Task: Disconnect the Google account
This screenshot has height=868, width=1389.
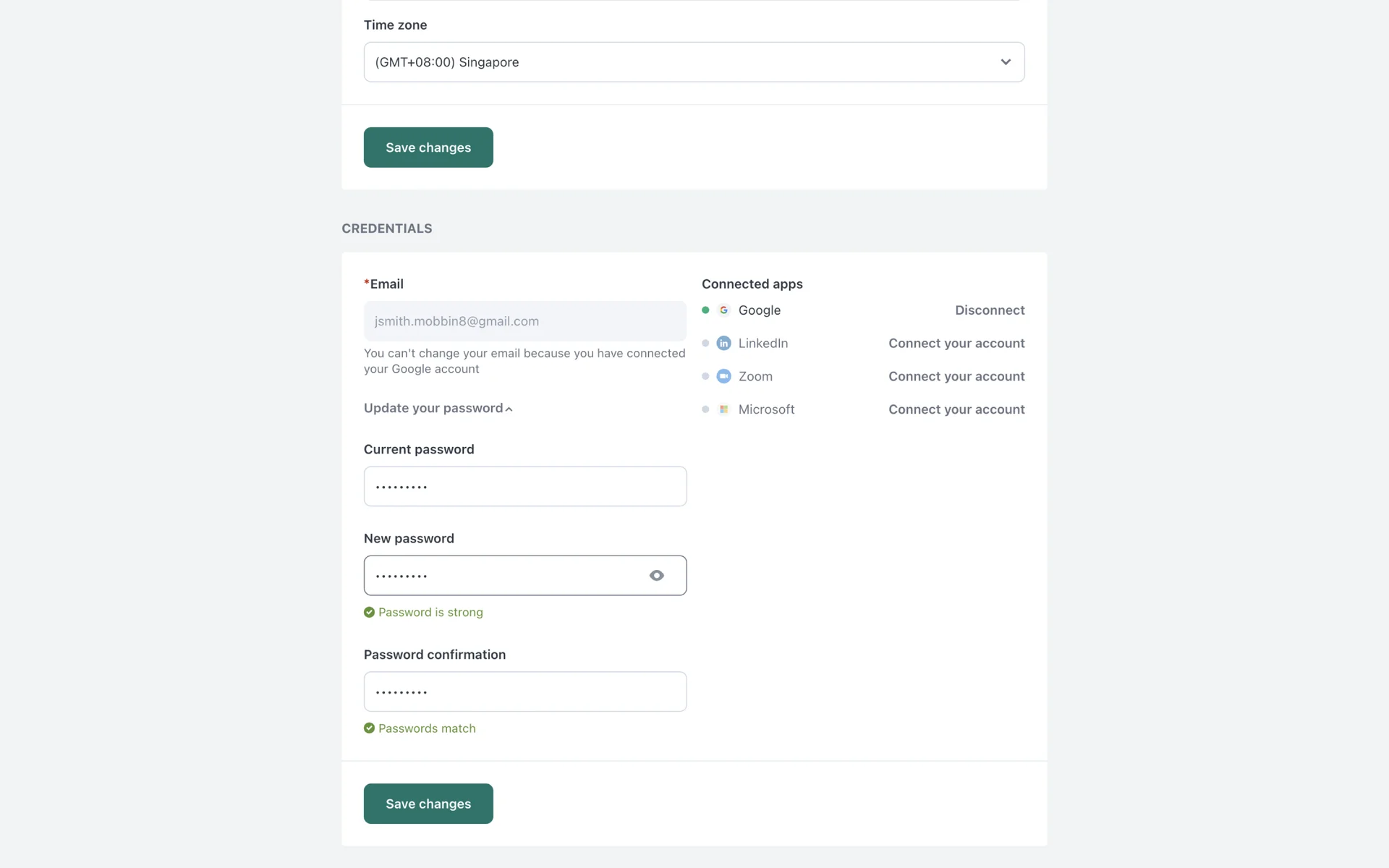Action: pos(989,310)
